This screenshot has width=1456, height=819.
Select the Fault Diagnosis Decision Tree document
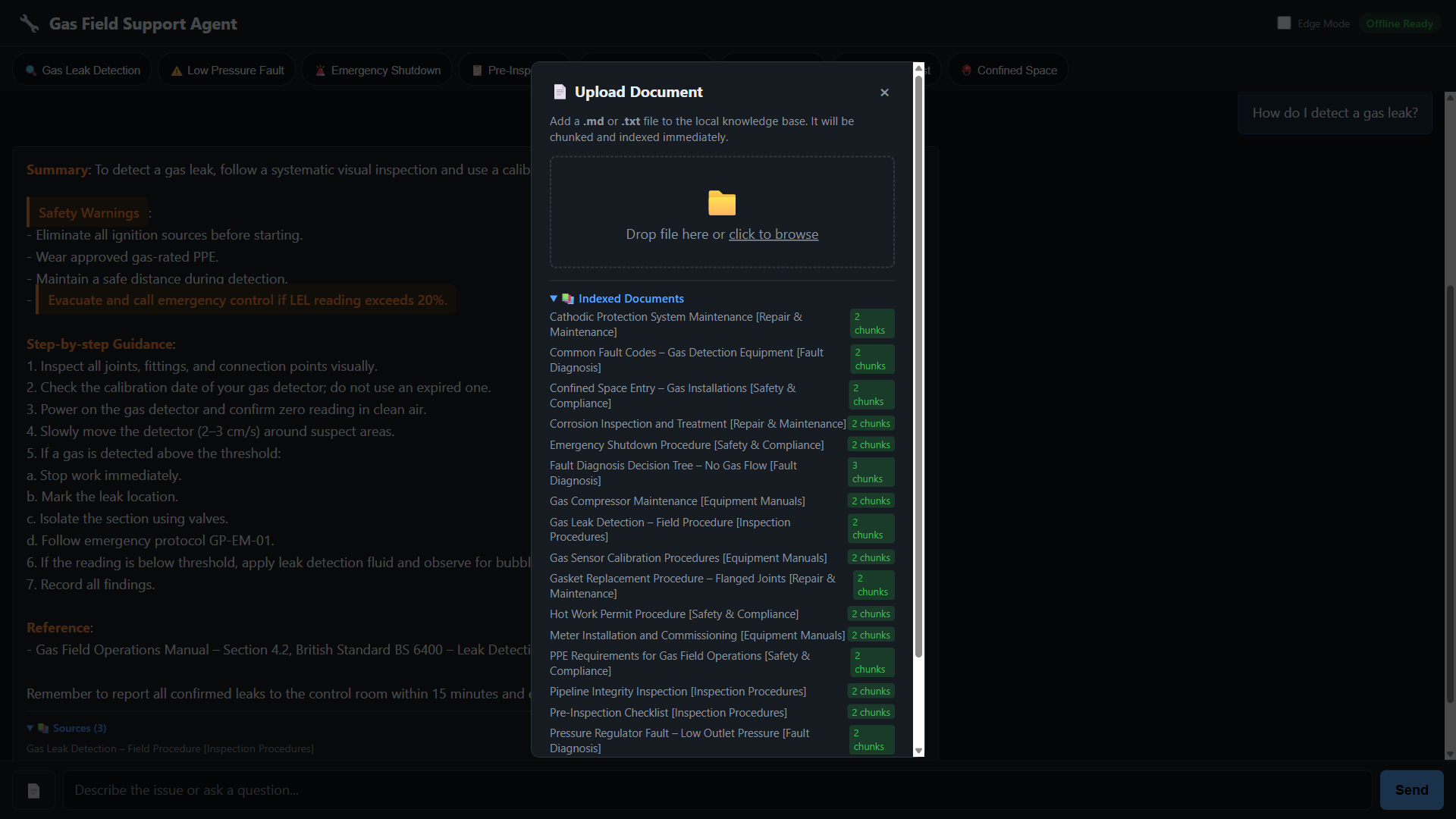point(673,472)
